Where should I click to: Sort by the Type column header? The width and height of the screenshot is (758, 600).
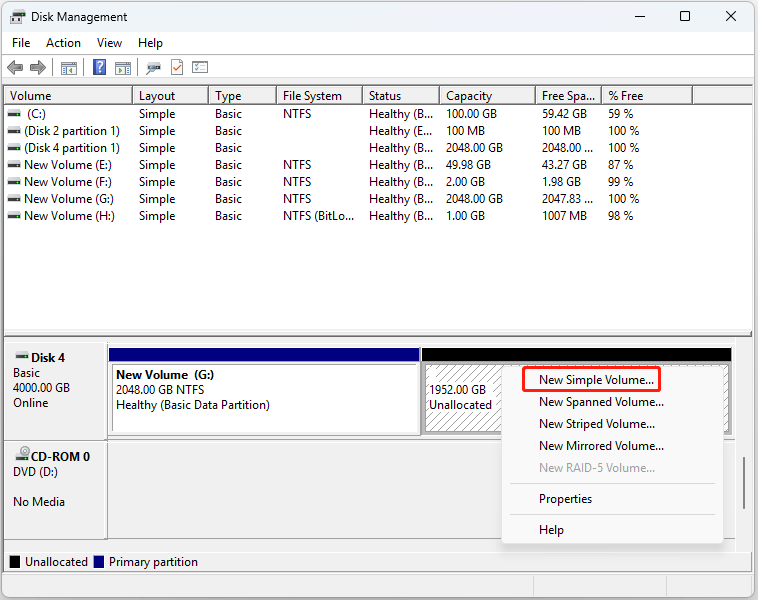(x=243, y=96)
